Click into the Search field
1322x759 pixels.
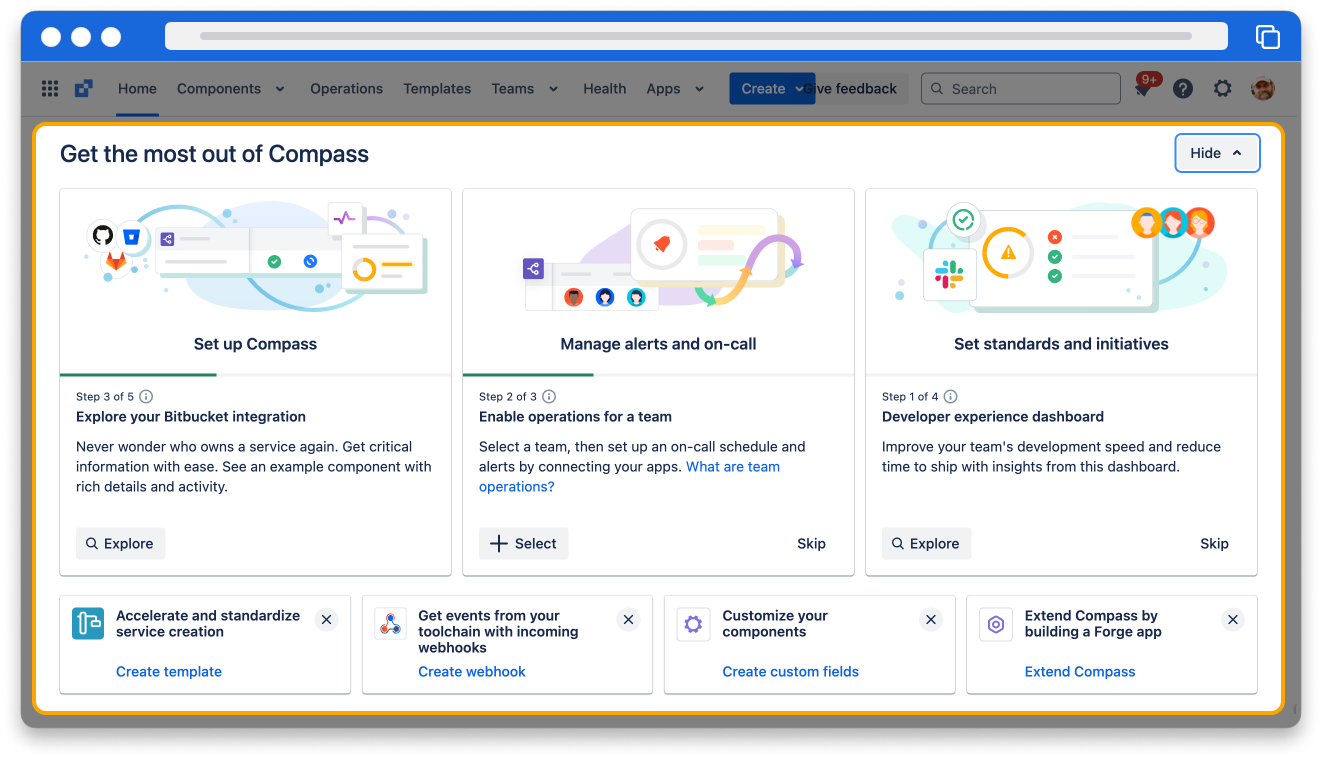(1020, 89)
